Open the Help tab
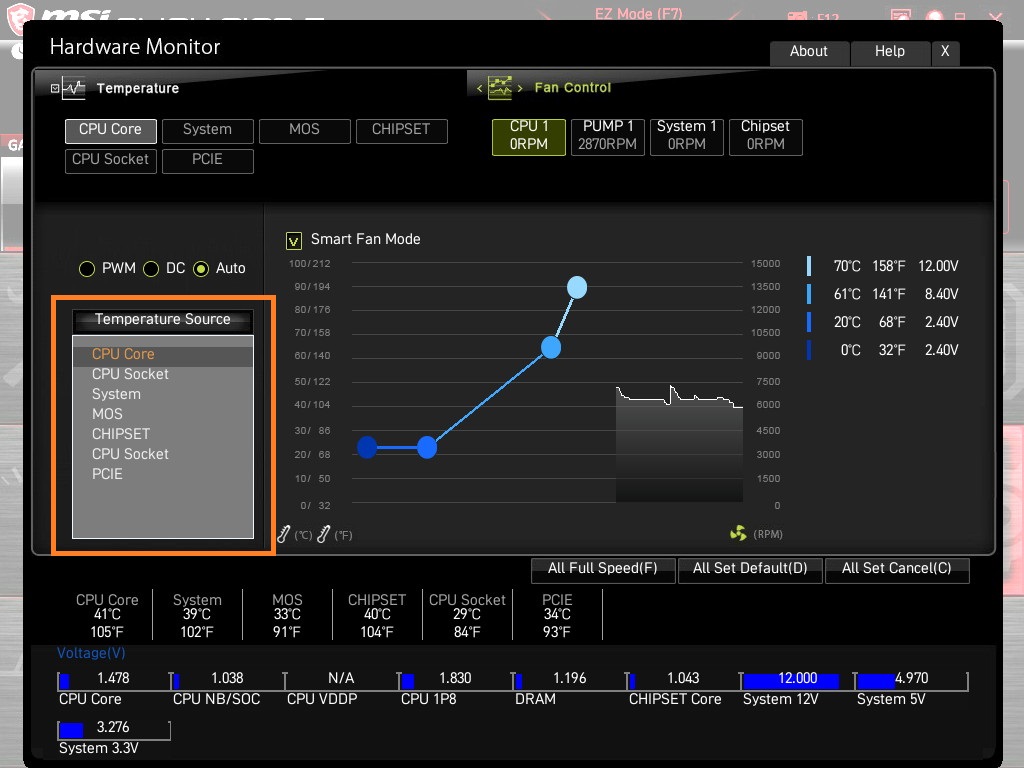The height and width of the screenshot is (768, 1024). point(890,52)
